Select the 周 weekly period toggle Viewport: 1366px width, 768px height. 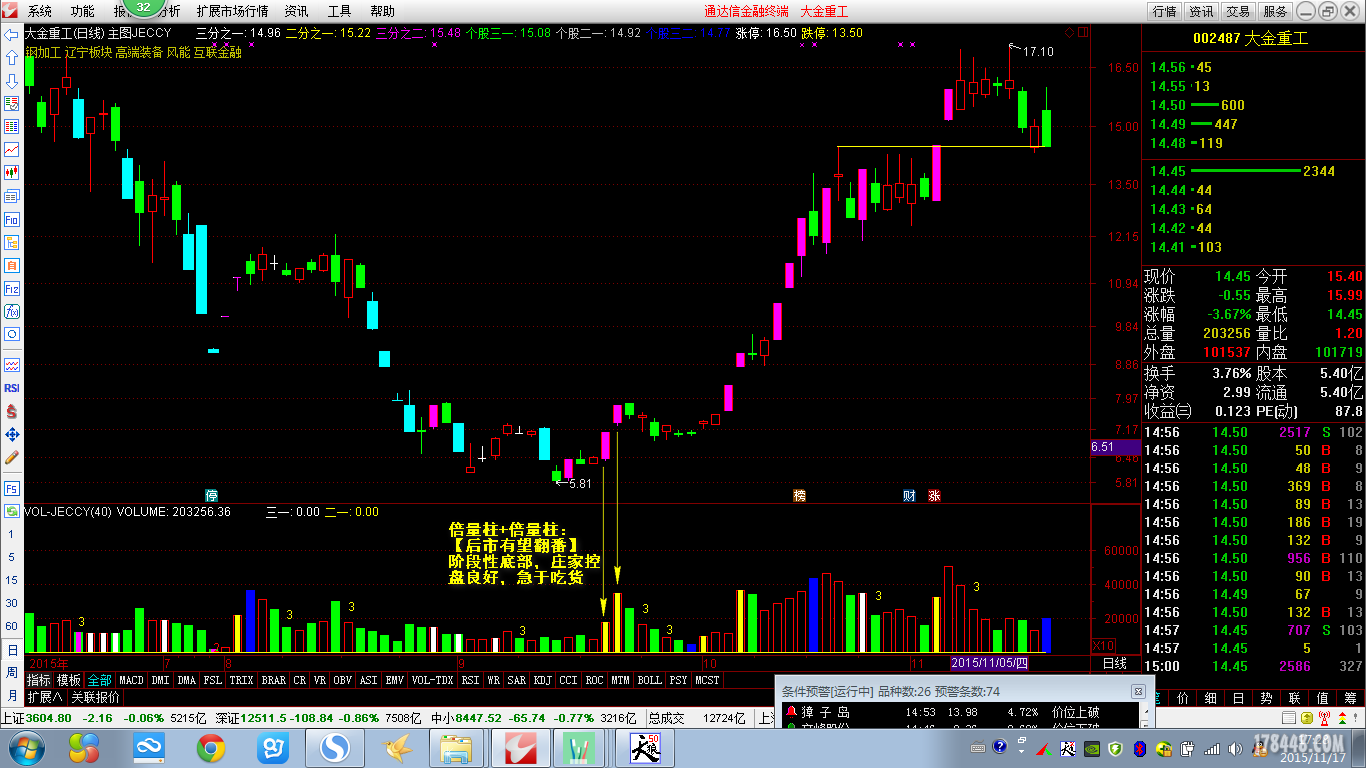[11, 673]
